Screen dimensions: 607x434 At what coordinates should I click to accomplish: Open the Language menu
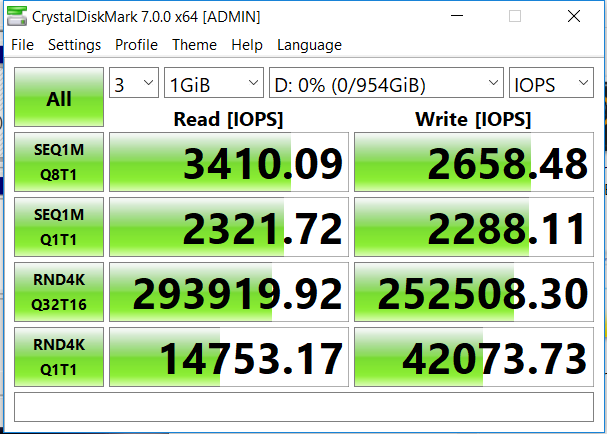click(x=309, y=45)
